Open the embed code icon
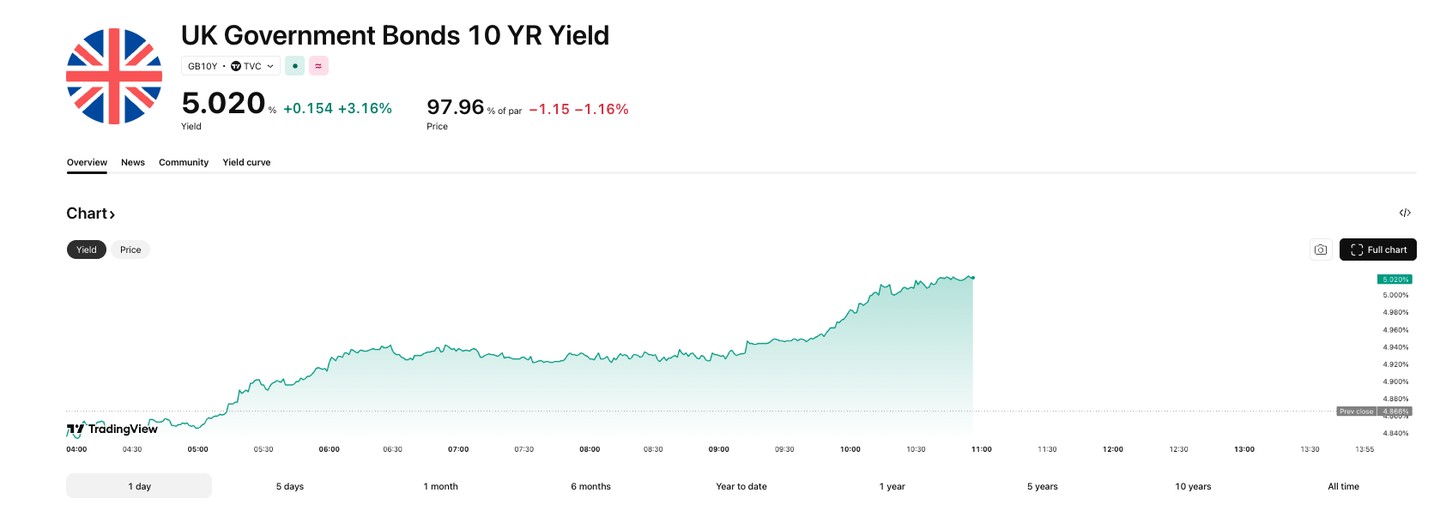The image size is (1440, 511). click(x=1405, y=213)
